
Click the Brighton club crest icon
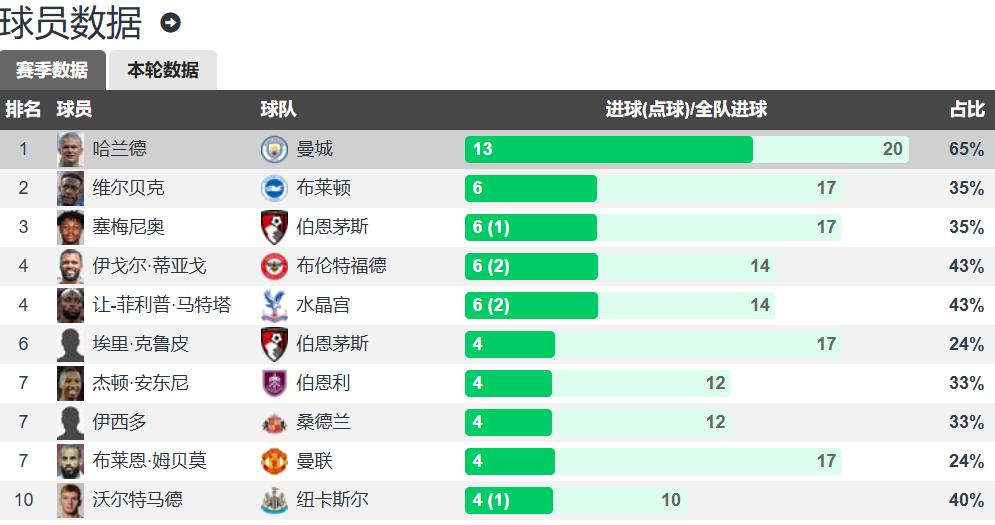pyautogui.click(x=273, y=189)
